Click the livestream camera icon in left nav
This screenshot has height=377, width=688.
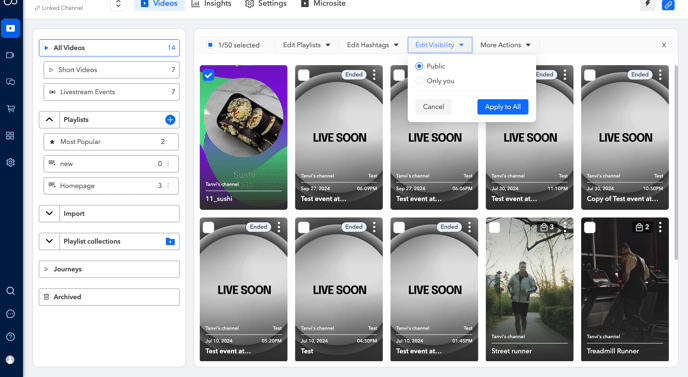coord(11,55)
